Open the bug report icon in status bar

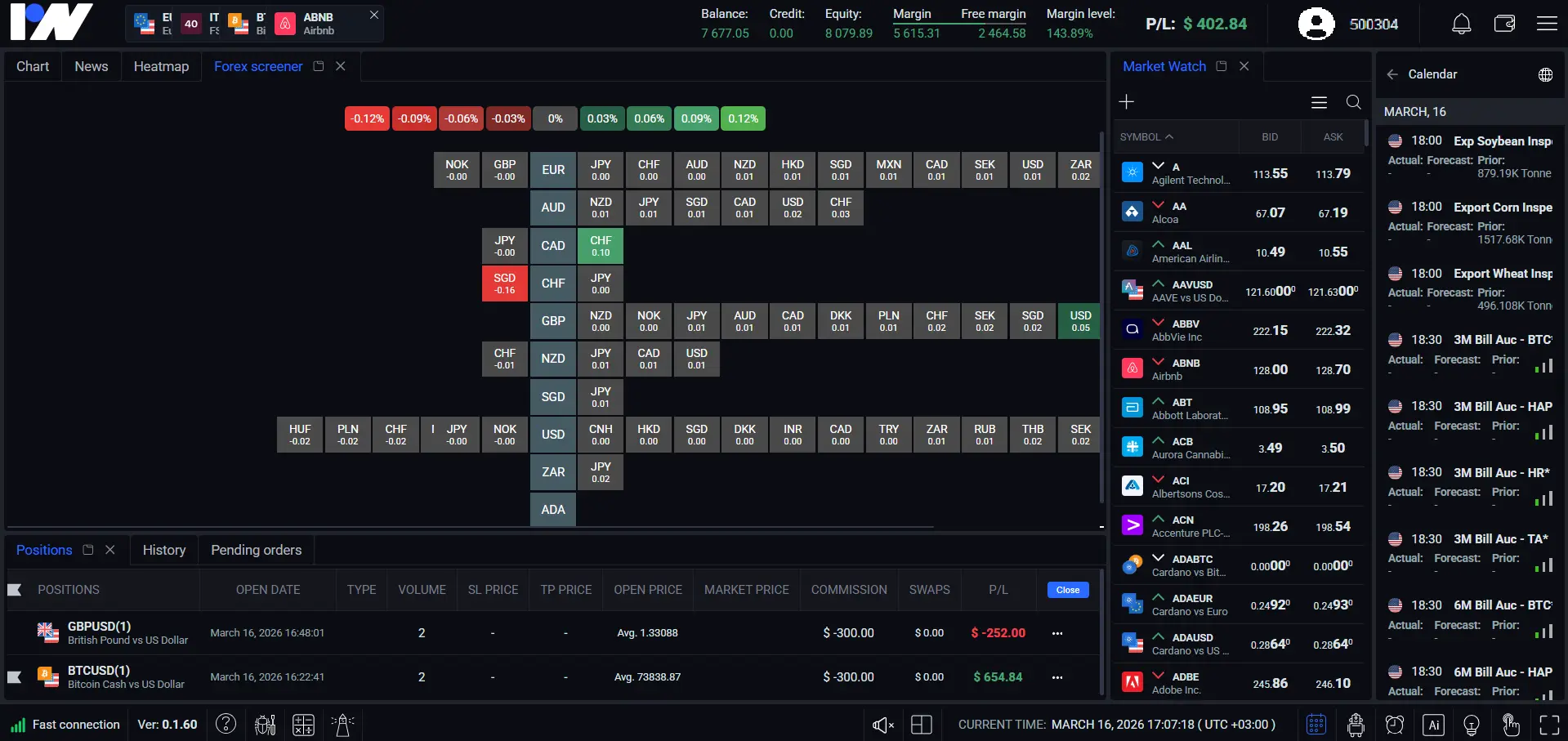tap(265, 725)
